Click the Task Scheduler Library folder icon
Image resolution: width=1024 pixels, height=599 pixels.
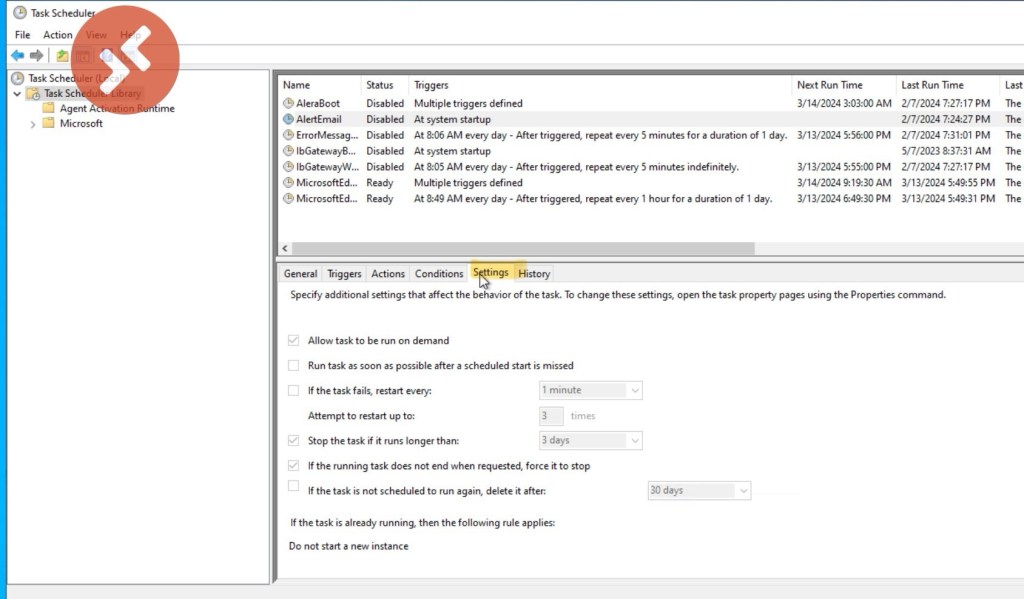33,93
